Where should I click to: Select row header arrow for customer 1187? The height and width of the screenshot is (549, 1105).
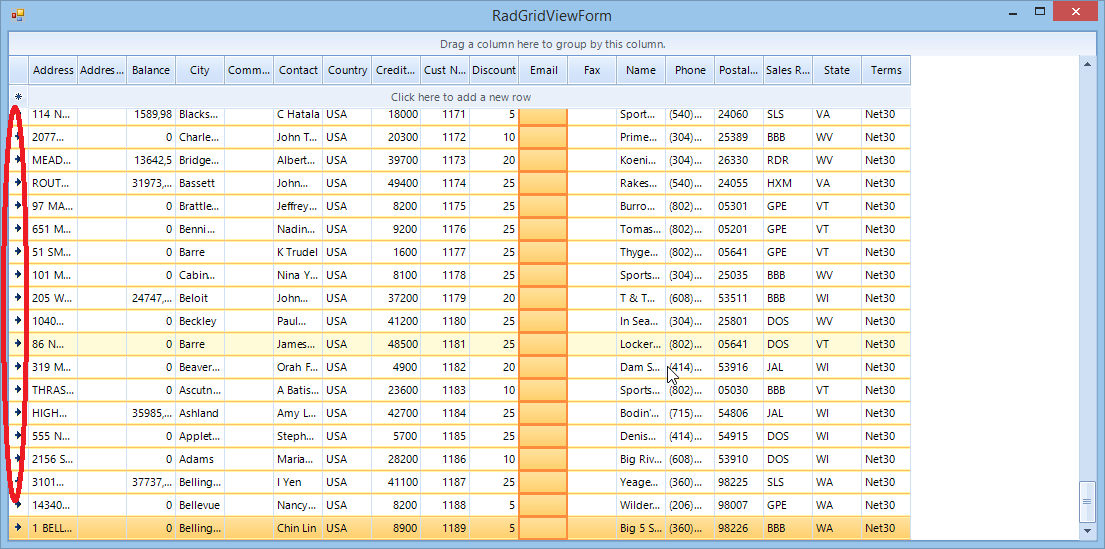click(x=18, y=482)
